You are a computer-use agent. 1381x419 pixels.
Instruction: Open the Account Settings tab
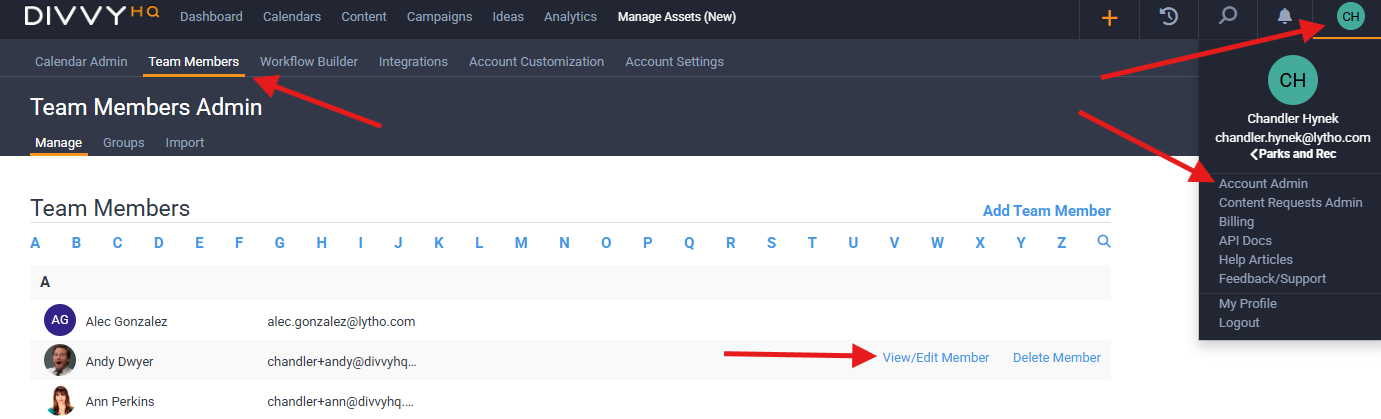[674, 61]
